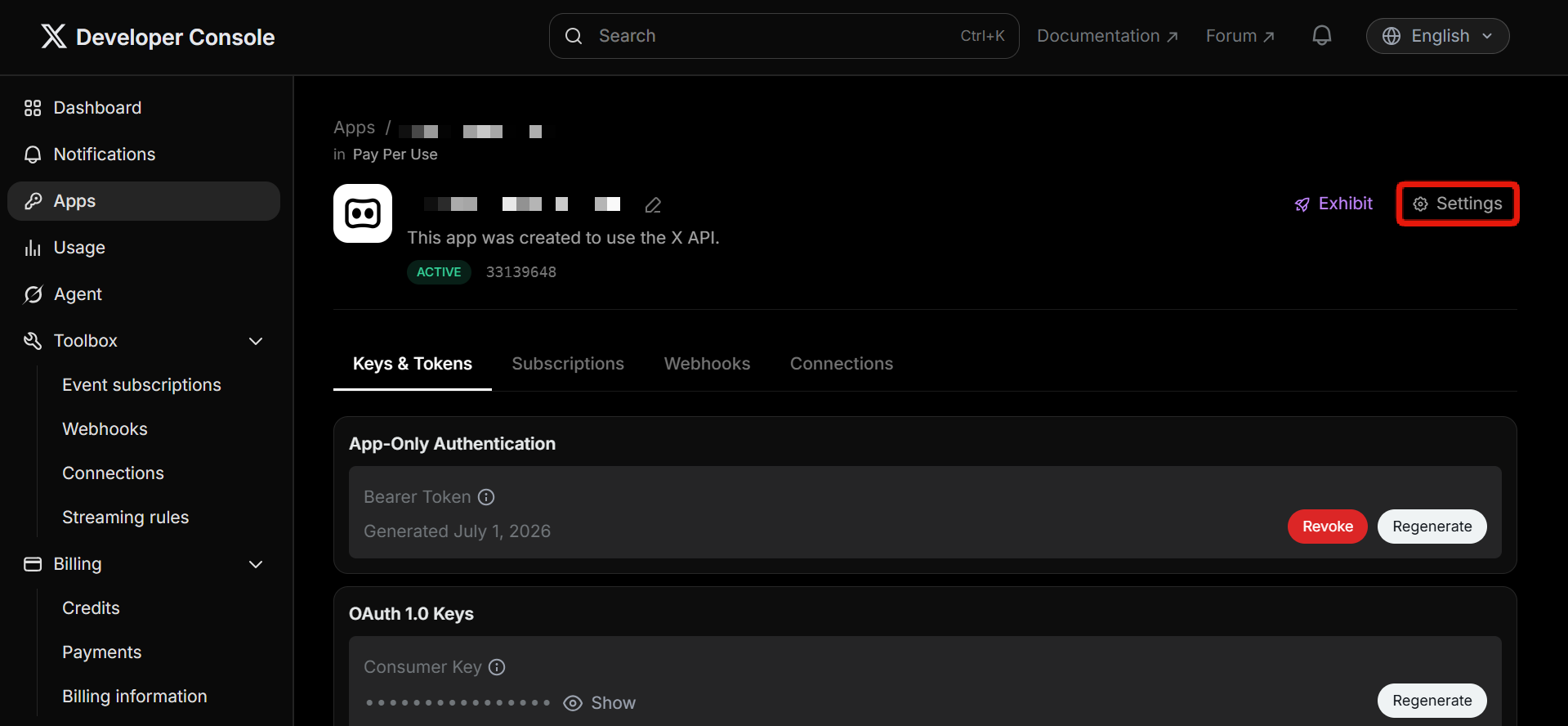Collapse the Toolbox section chevron

click(256, 341)
